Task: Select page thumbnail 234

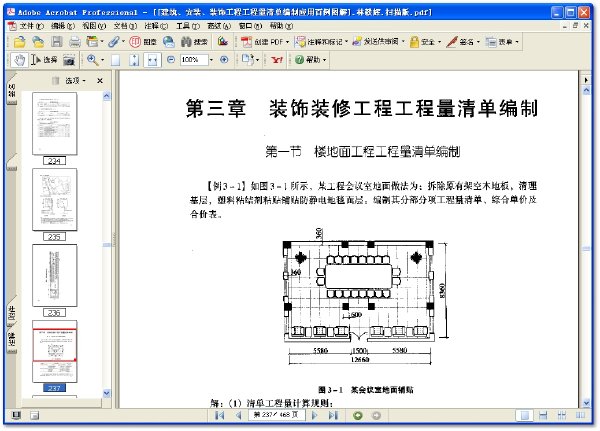Action: point(54,124)
